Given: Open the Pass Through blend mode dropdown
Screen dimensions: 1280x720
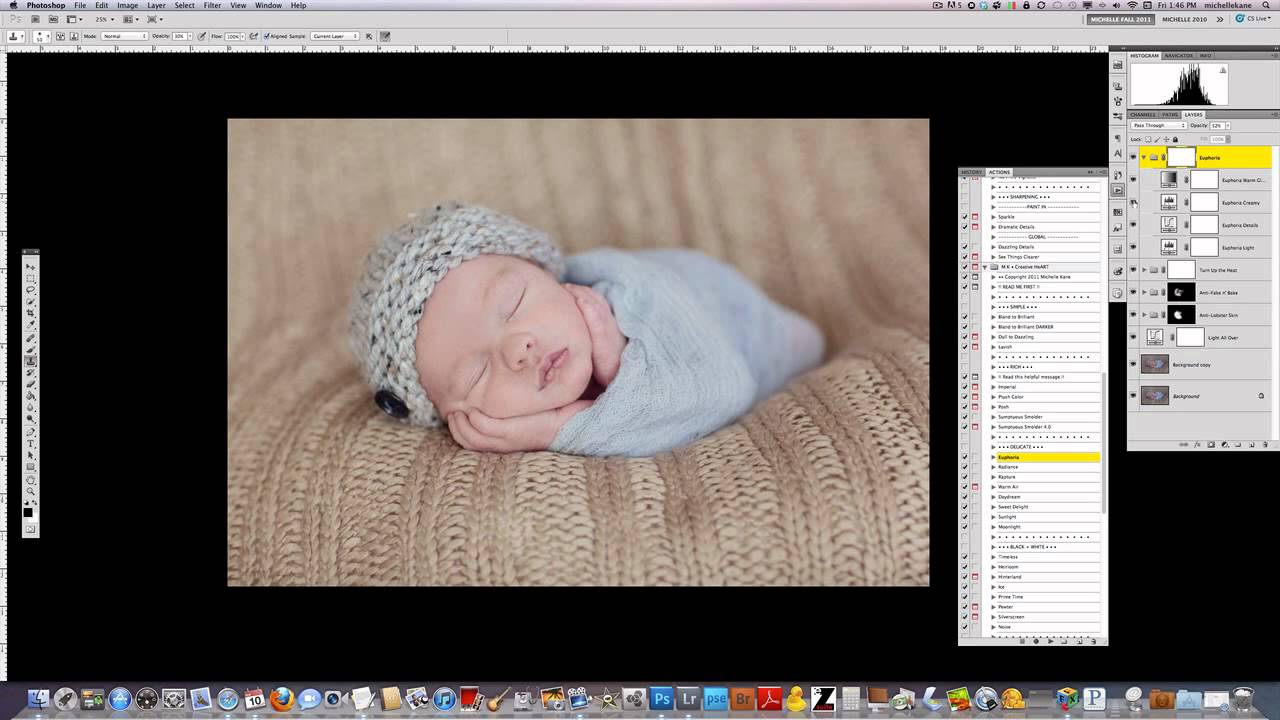Looking at the screenshot, I should click(1158, 126).
